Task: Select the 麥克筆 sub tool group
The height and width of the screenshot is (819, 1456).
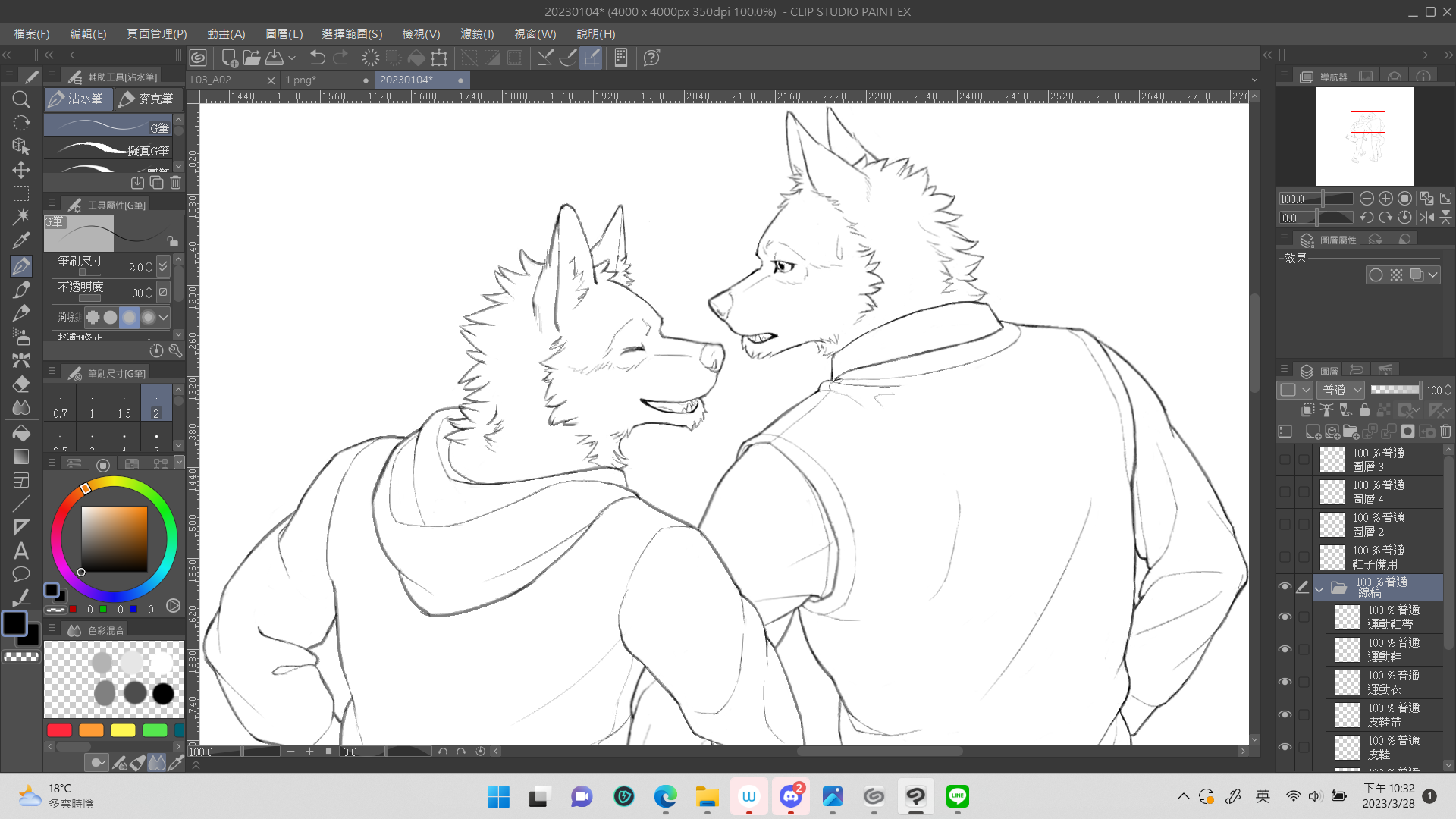Action: [148, 99]
